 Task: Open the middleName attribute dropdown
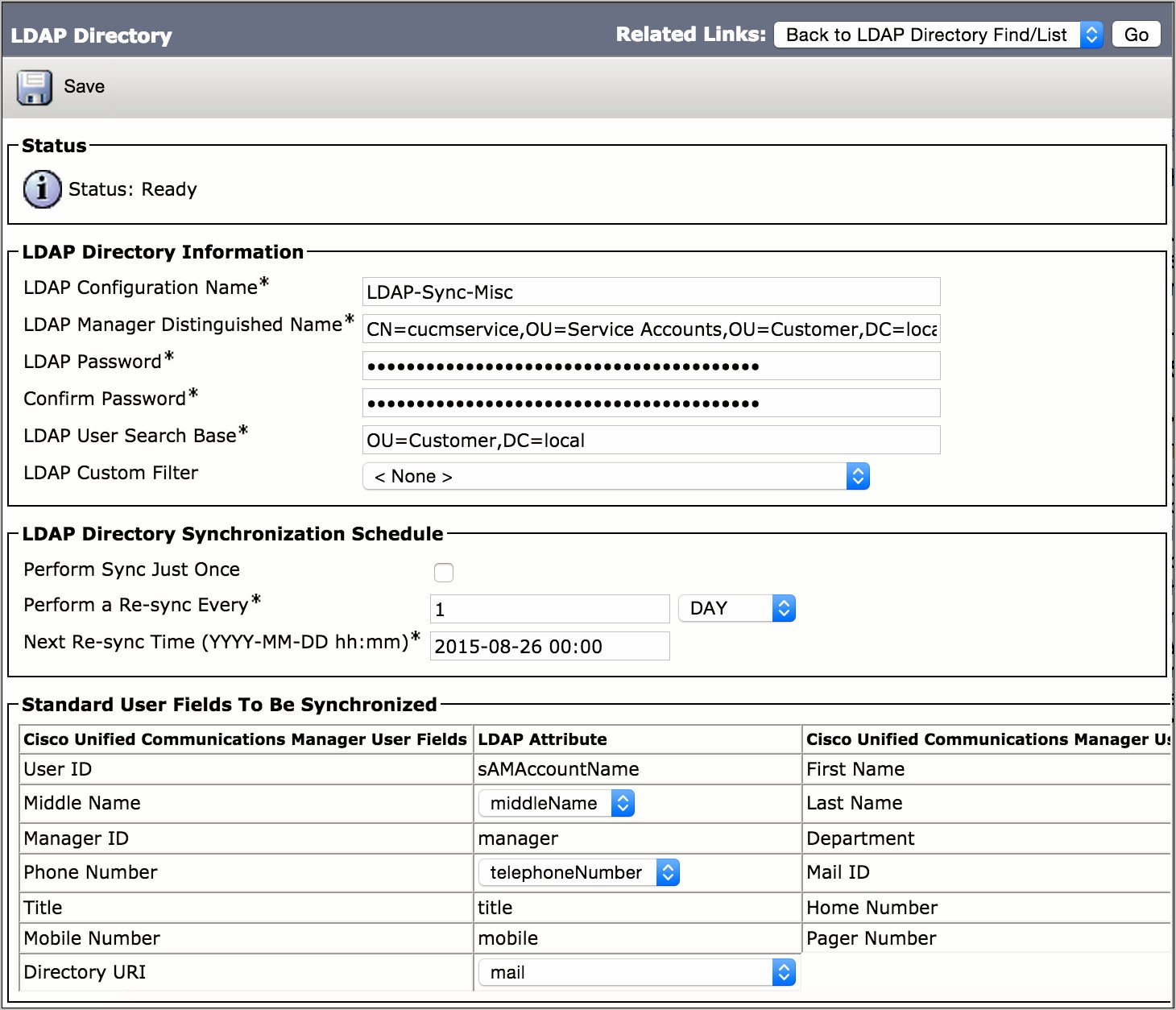[x=557, y=803]
